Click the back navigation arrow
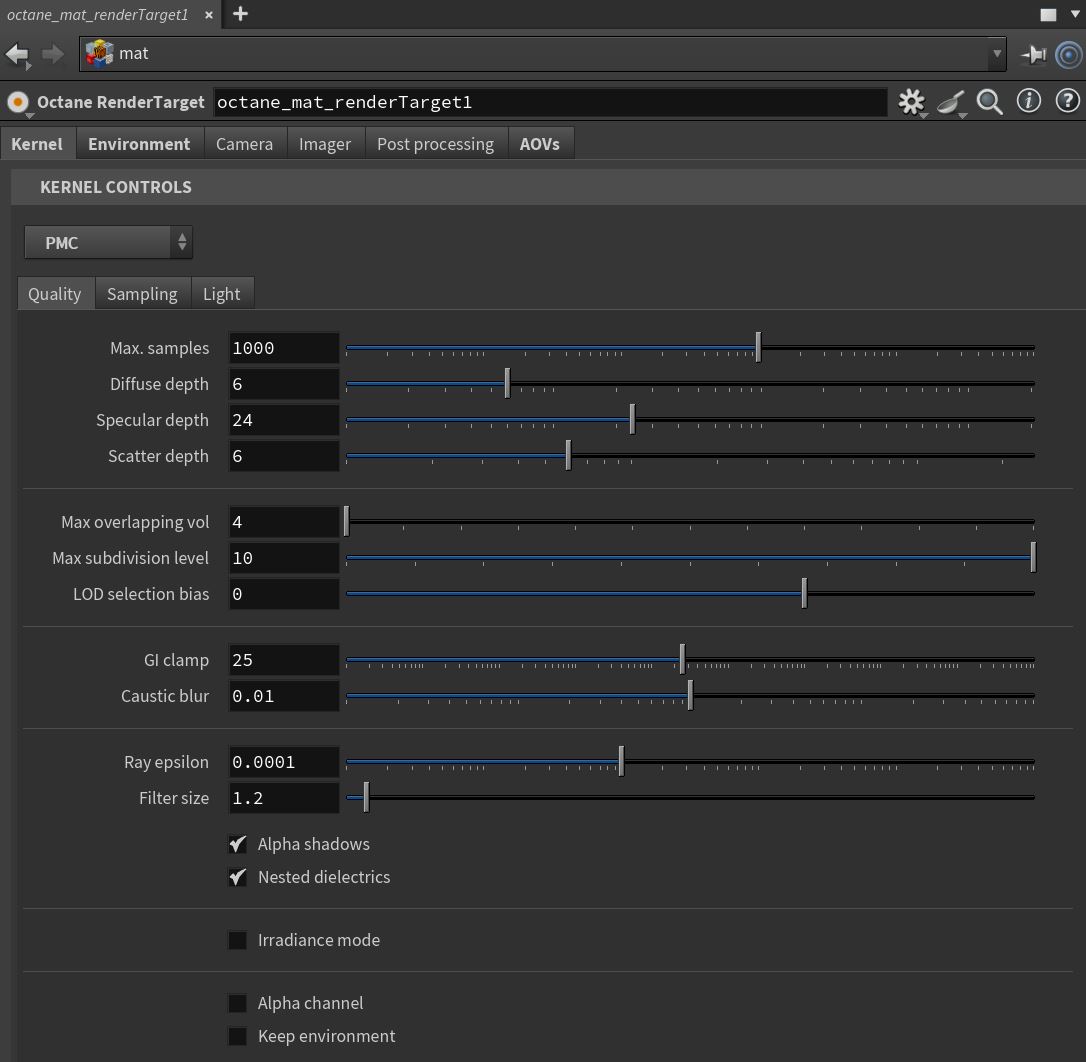 (17, 54)
